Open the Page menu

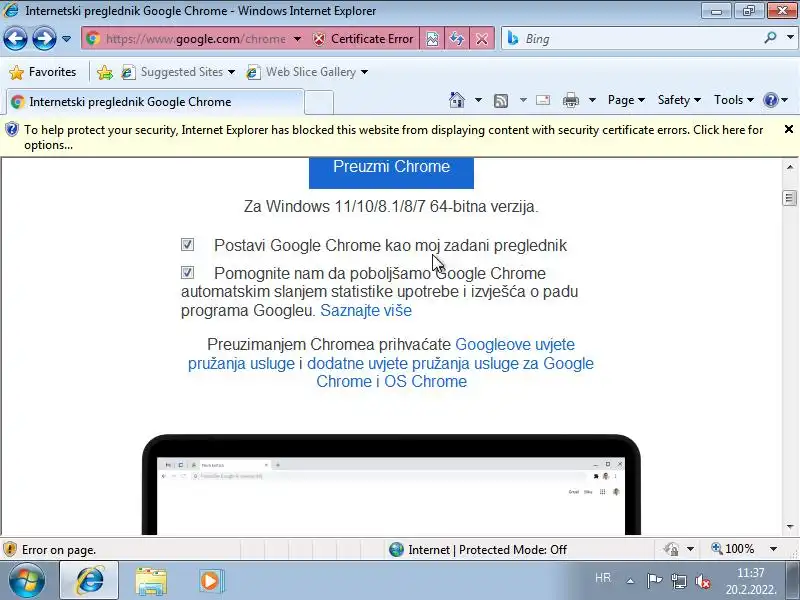pos(626,100)
